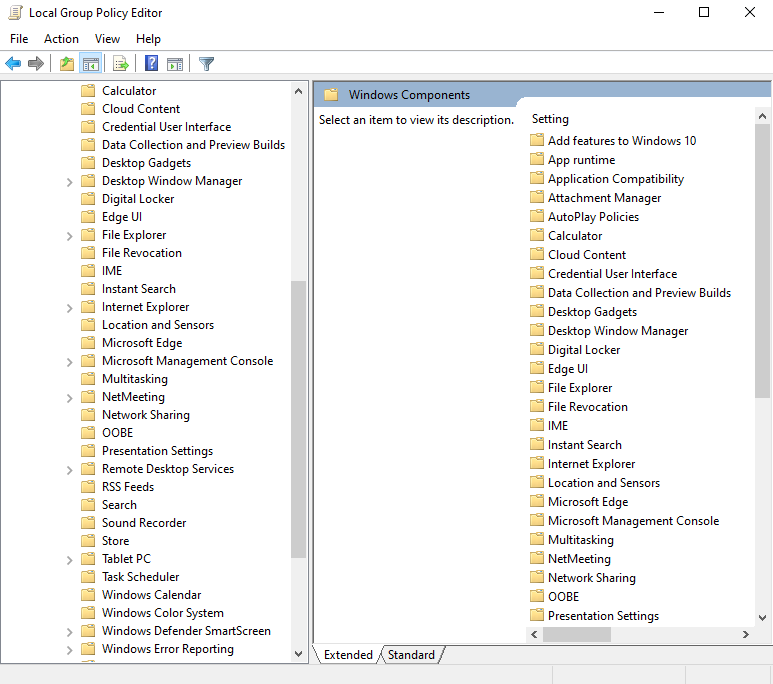Click folder icon of Sound Recorder in tree
This screenshot has height=684, width=773.
coord(88,523)
